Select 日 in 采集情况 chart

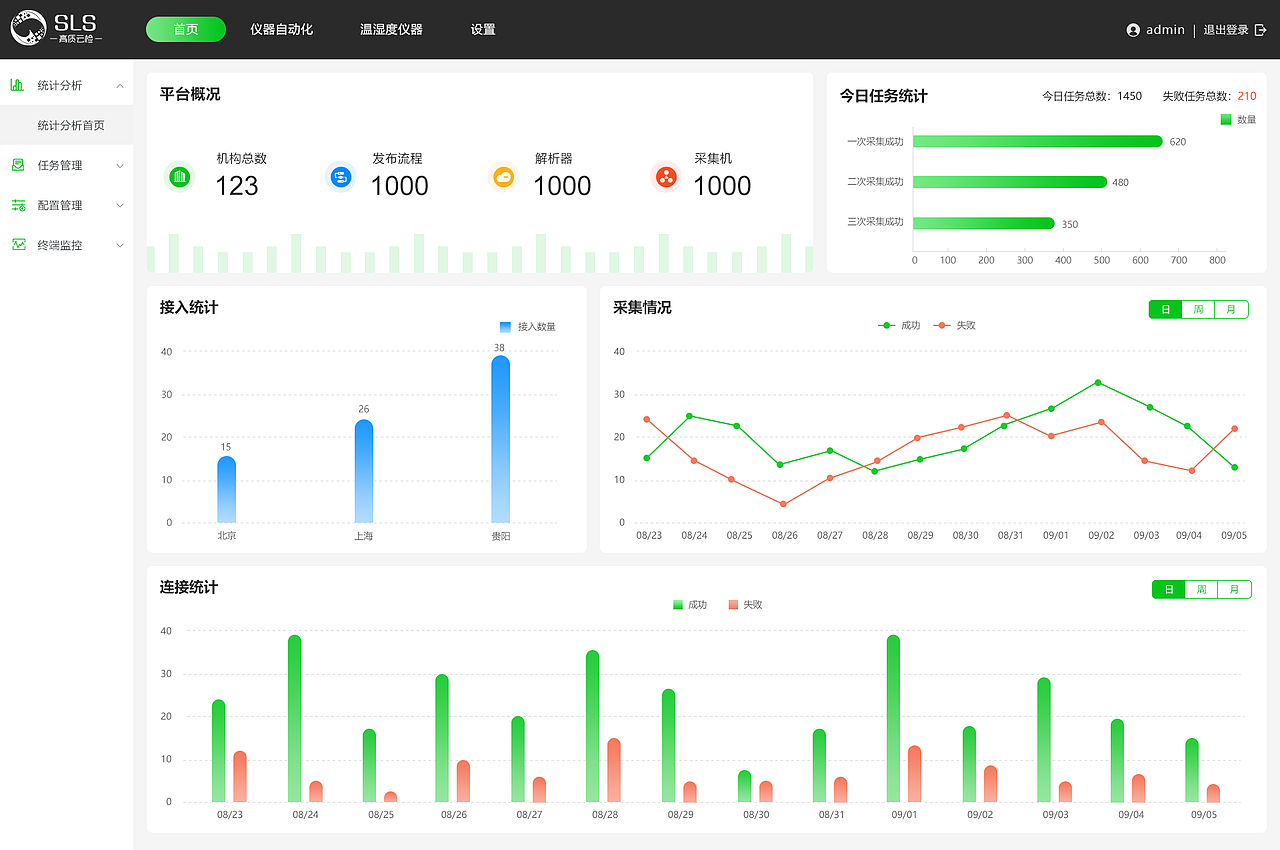pyautogui.click(x=1166, y=310)
